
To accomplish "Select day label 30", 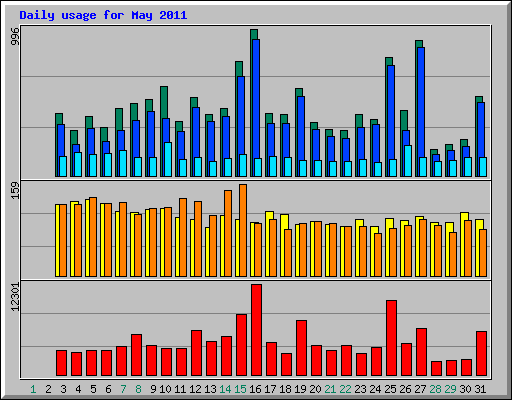I will [x=465, y=389].
